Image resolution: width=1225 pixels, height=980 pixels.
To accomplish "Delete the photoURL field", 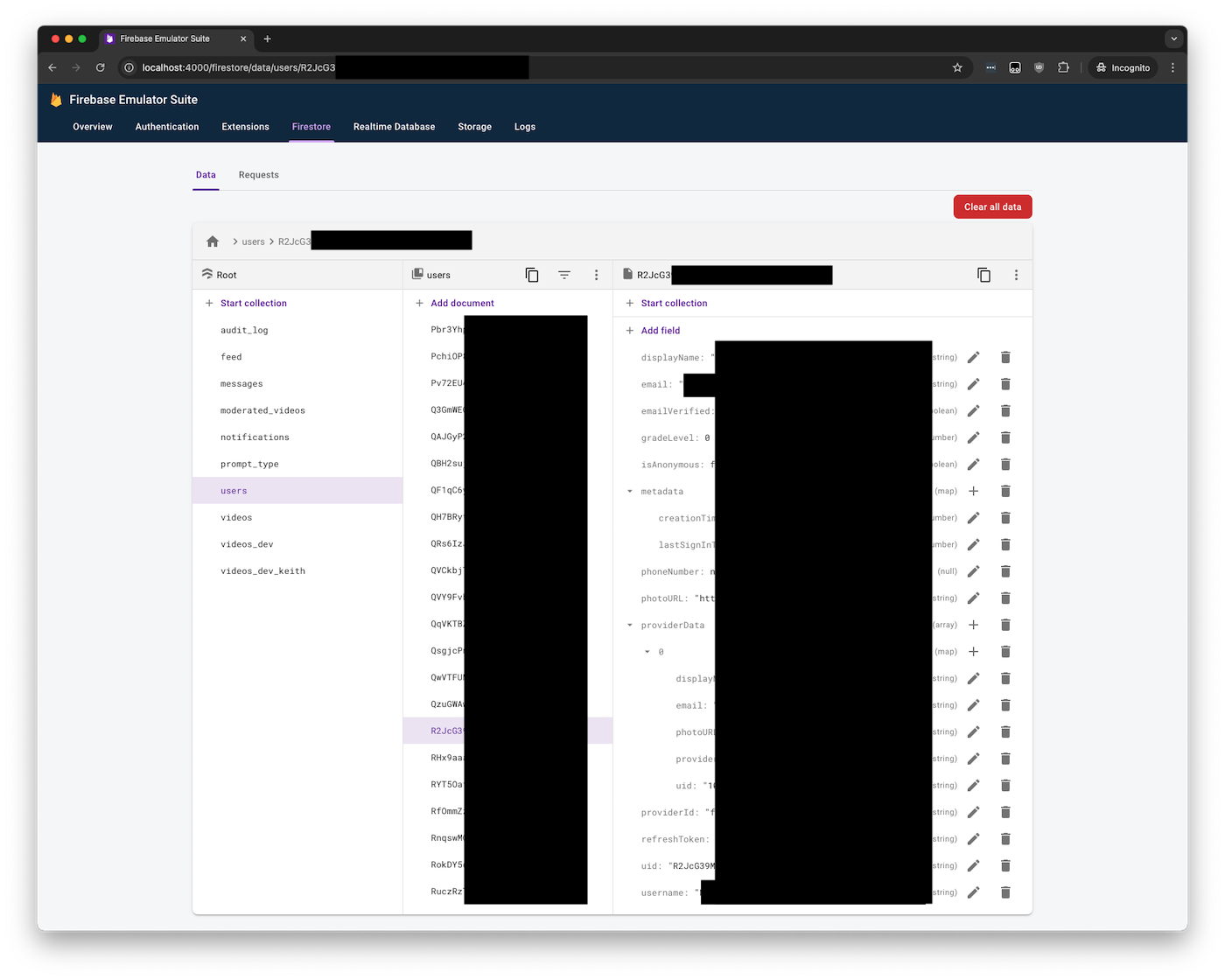I will [1005, 598].
